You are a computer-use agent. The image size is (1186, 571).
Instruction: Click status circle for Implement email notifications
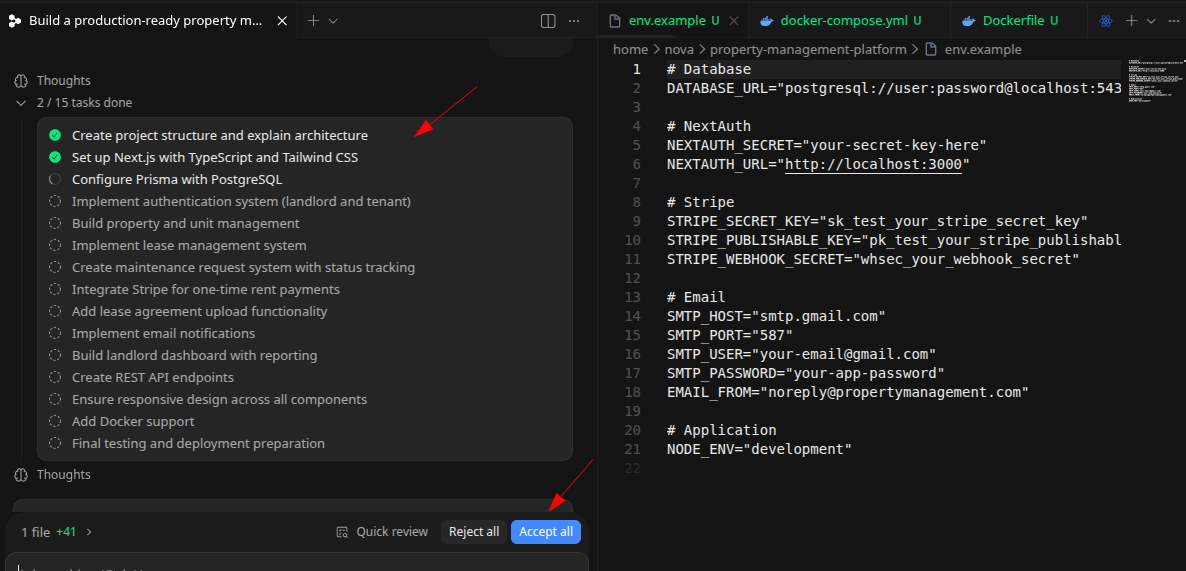(54, 333)
